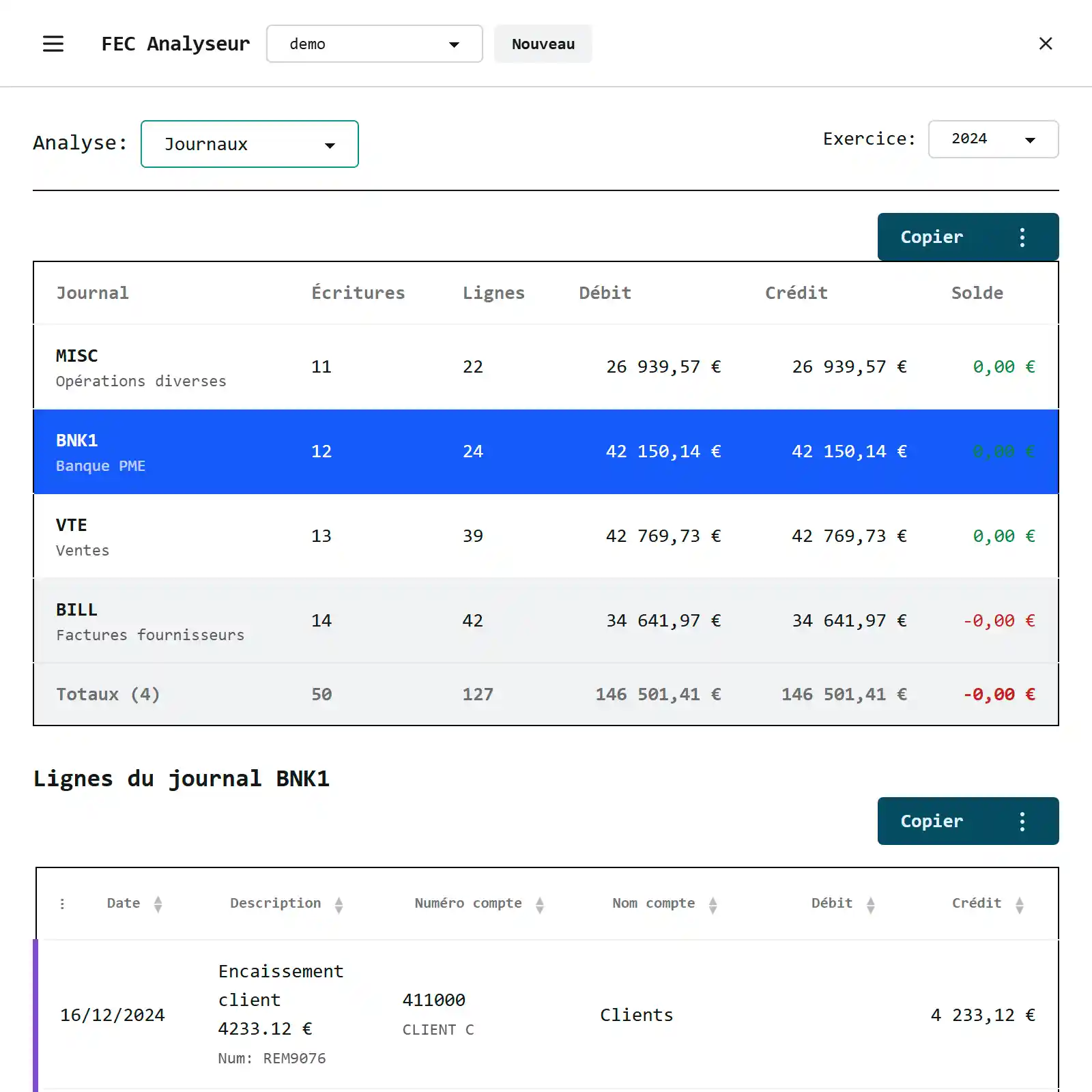Select the MISC journal row
Image resolution: width=1092 pixels, height=1092 pixels.
[545, 367]
